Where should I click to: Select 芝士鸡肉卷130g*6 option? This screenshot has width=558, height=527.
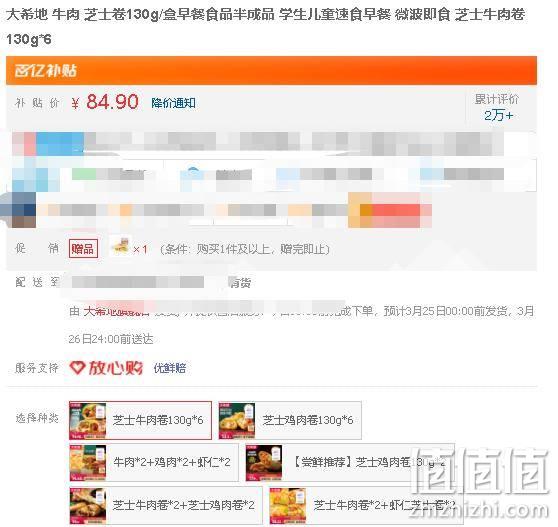tap(290, 420)
